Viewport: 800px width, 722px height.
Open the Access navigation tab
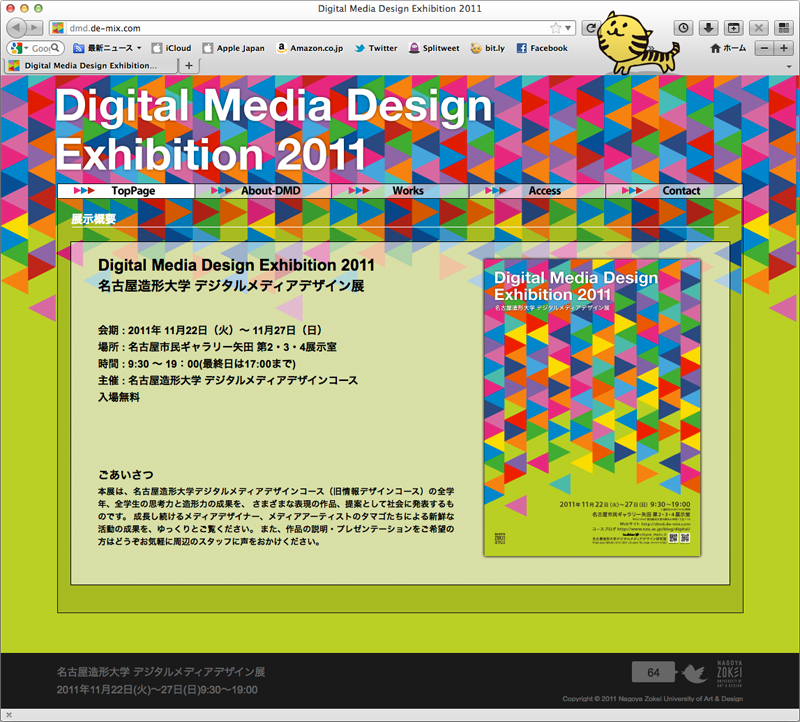(537, 191)
